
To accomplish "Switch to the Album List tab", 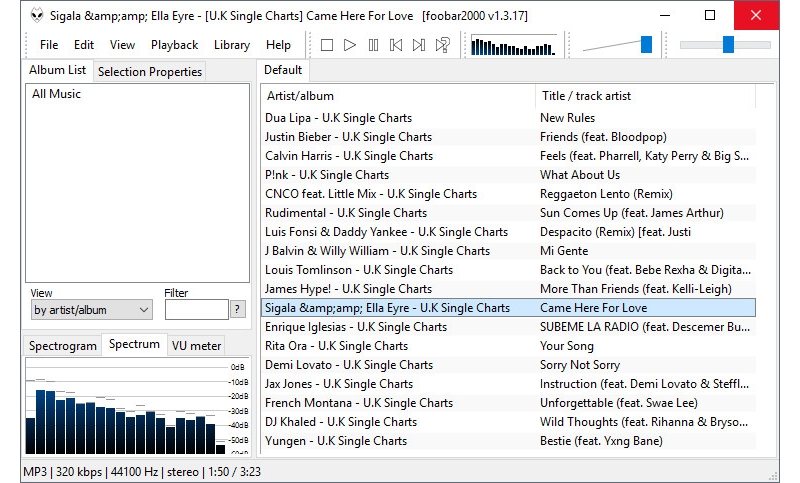I will pyautogui.click(x=58, y=70).
